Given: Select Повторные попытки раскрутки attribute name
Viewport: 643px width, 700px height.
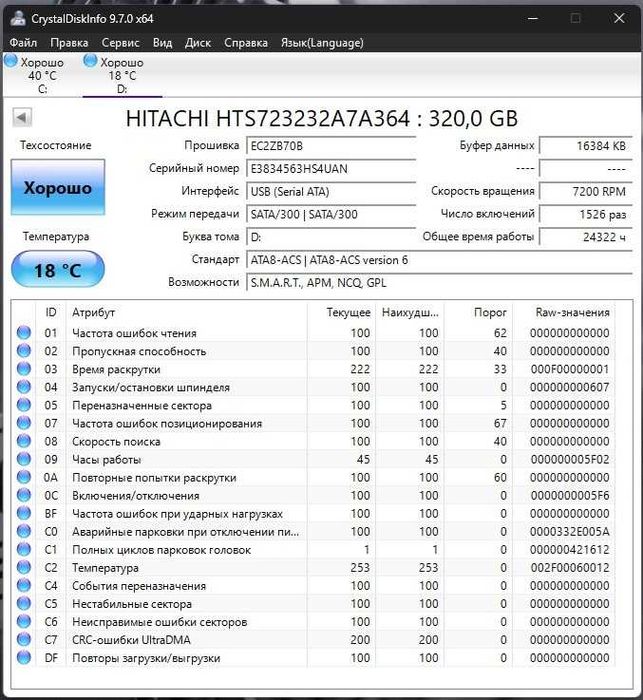Looking at the screenshot, I should point(154,477).
